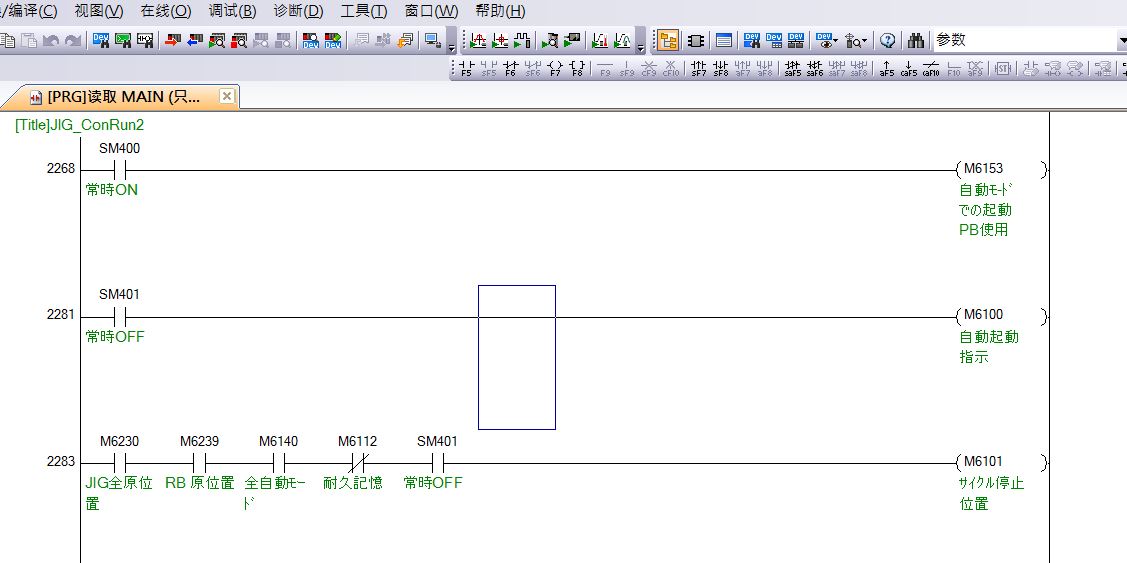This screenshot has height=563, width=1127.
Task: Select the SM400 contact on rung 2268
Action: coord(119,170)
